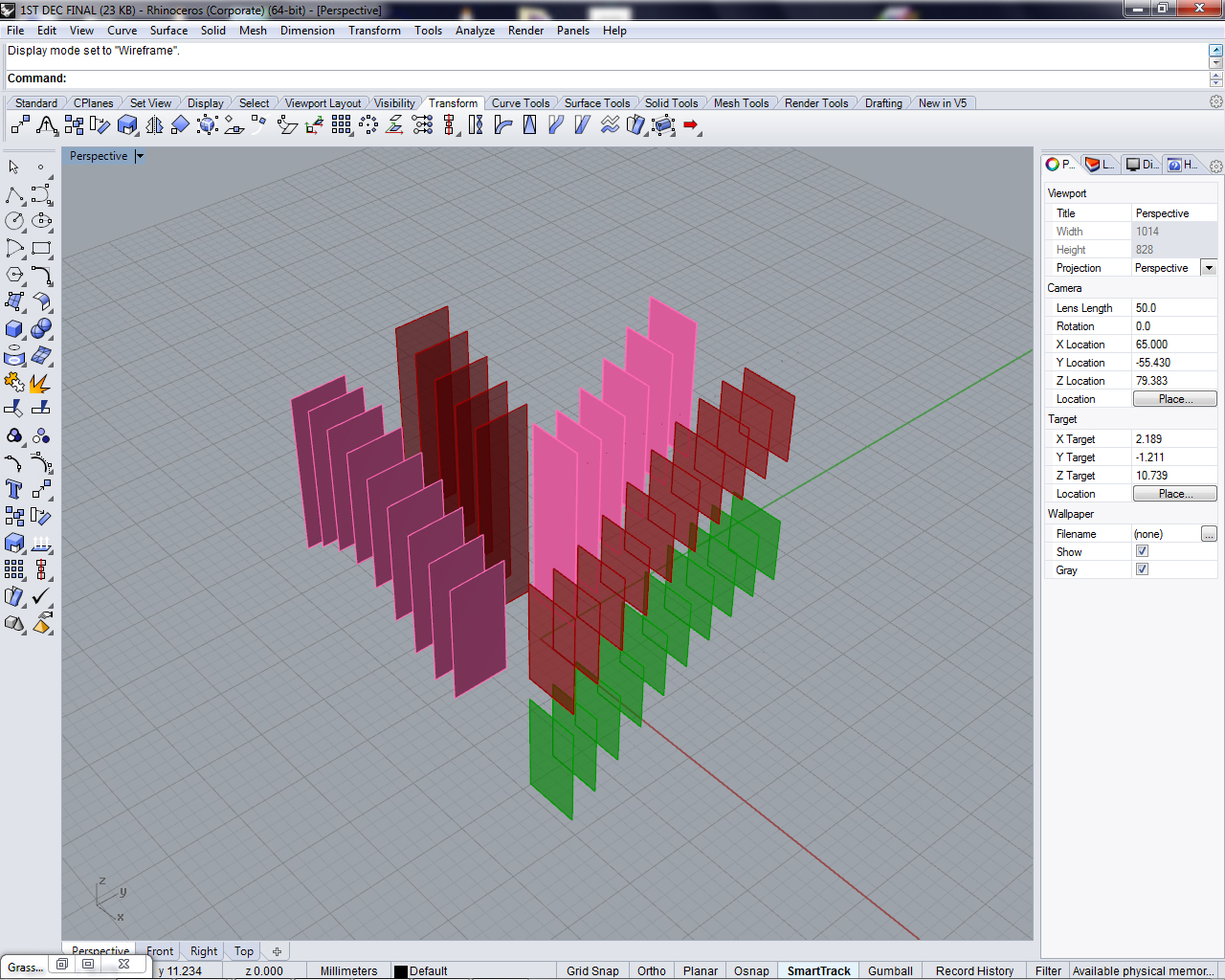Select the Polygon tool

13,274
